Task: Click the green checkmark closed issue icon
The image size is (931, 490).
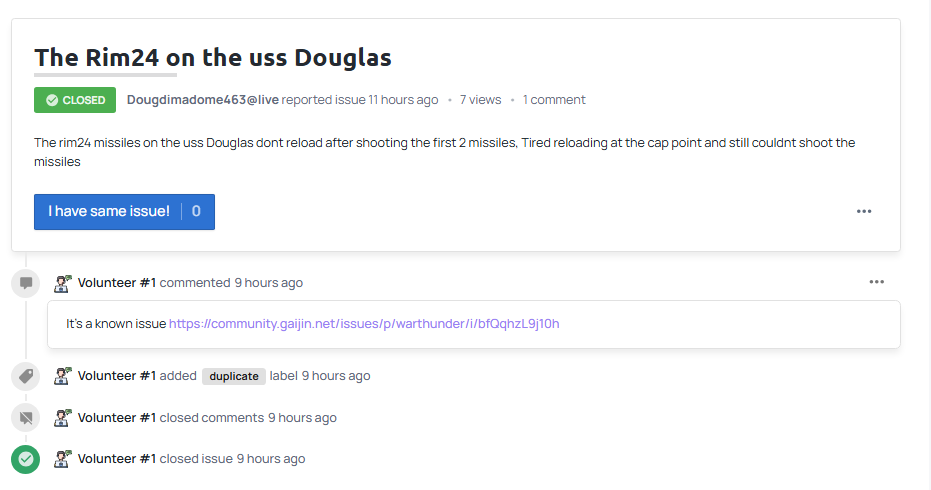Action: 26,459
